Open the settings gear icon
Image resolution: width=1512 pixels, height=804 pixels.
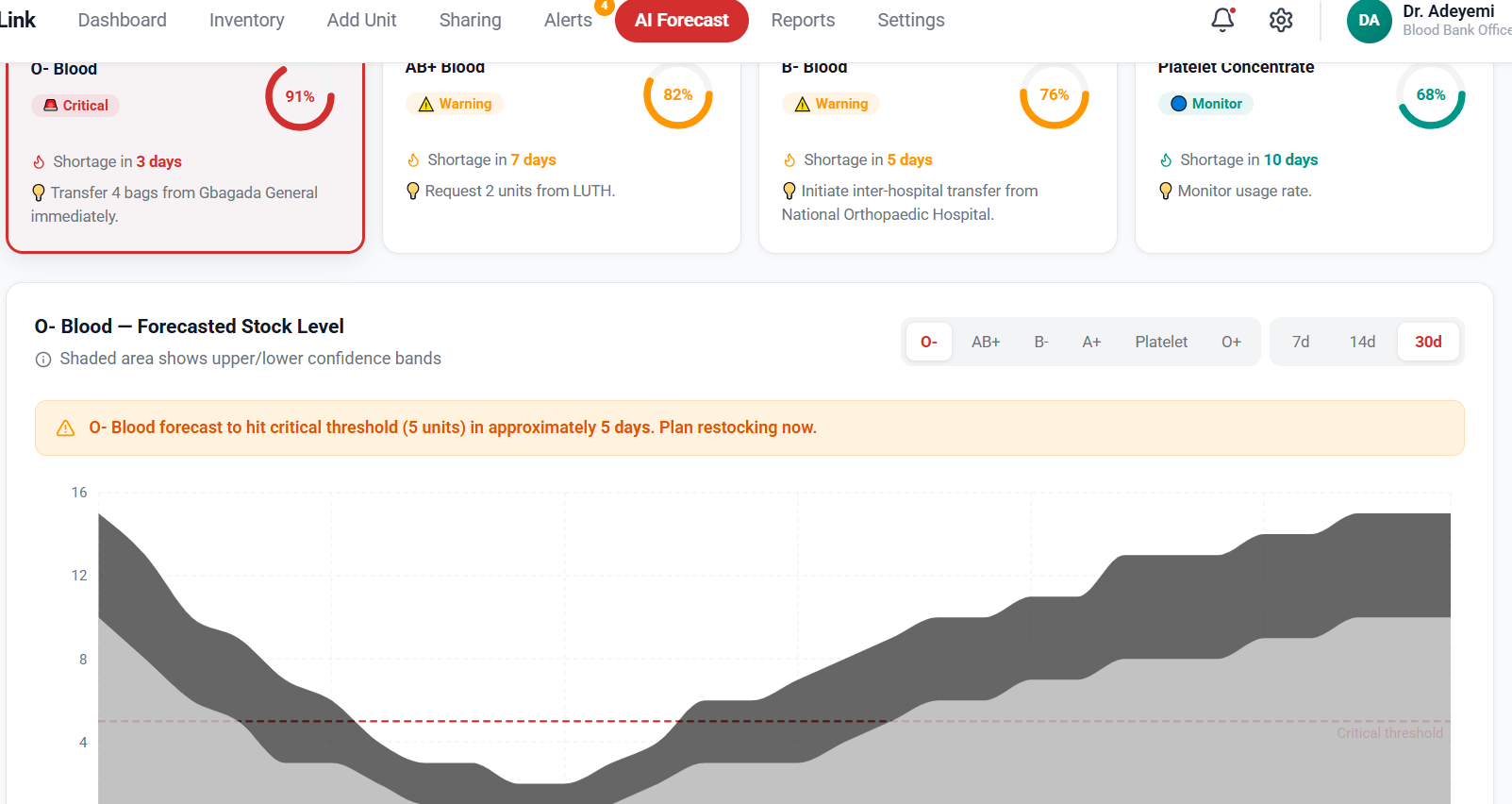pos(1280,20)
